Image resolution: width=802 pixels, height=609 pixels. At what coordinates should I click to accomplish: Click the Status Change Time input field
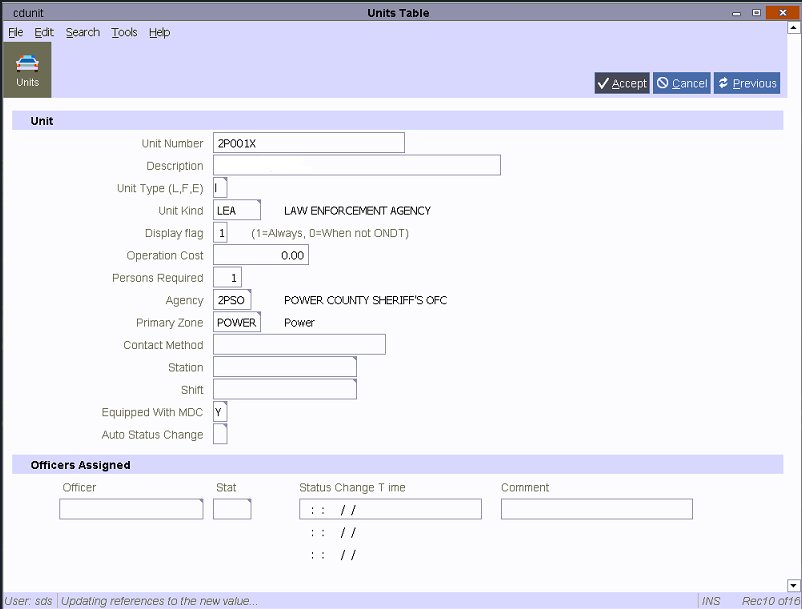point(390,509)
